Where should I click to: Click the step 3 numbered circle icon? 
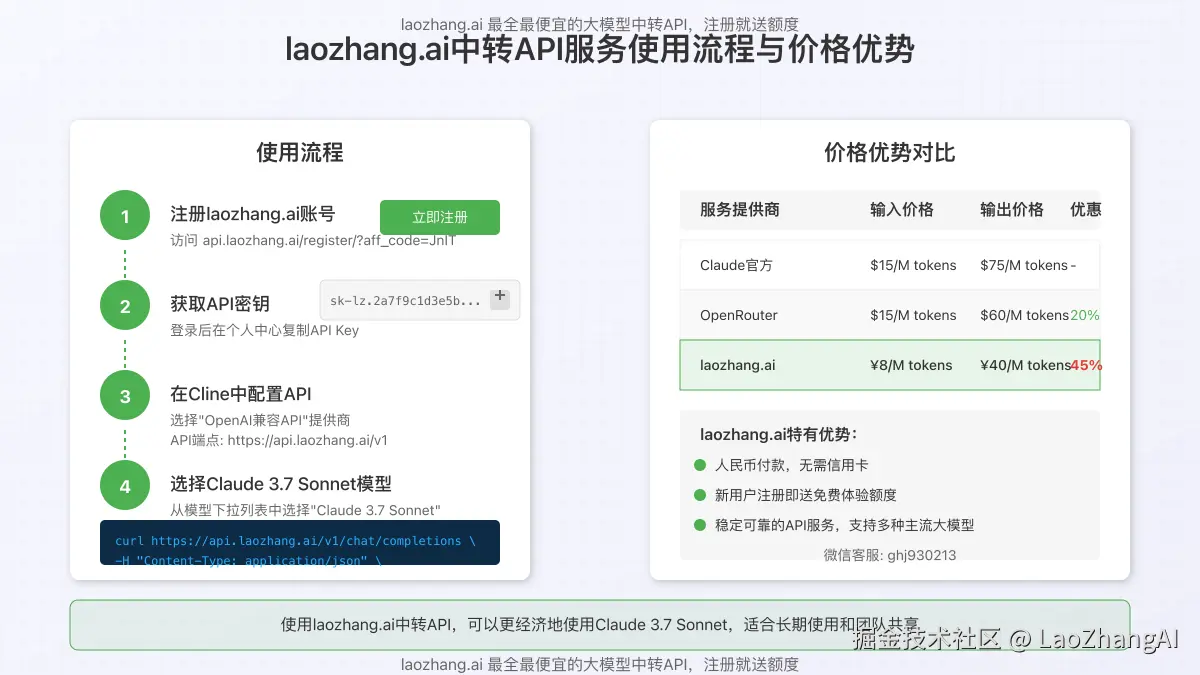[x=124, y=395]
